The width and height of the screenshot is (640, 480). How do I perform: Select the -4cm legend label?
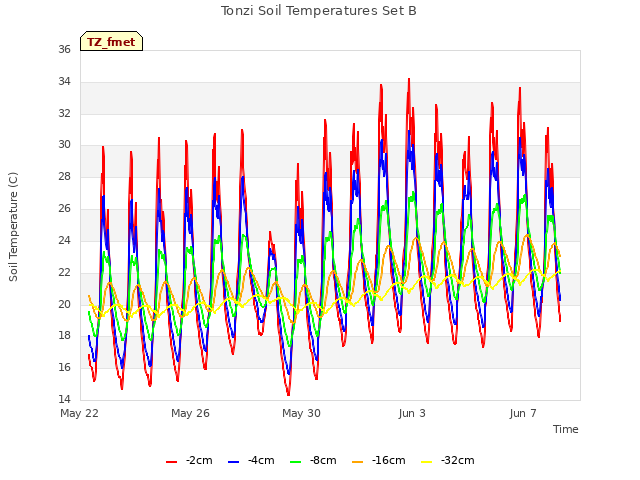click(x=261, y=460)
